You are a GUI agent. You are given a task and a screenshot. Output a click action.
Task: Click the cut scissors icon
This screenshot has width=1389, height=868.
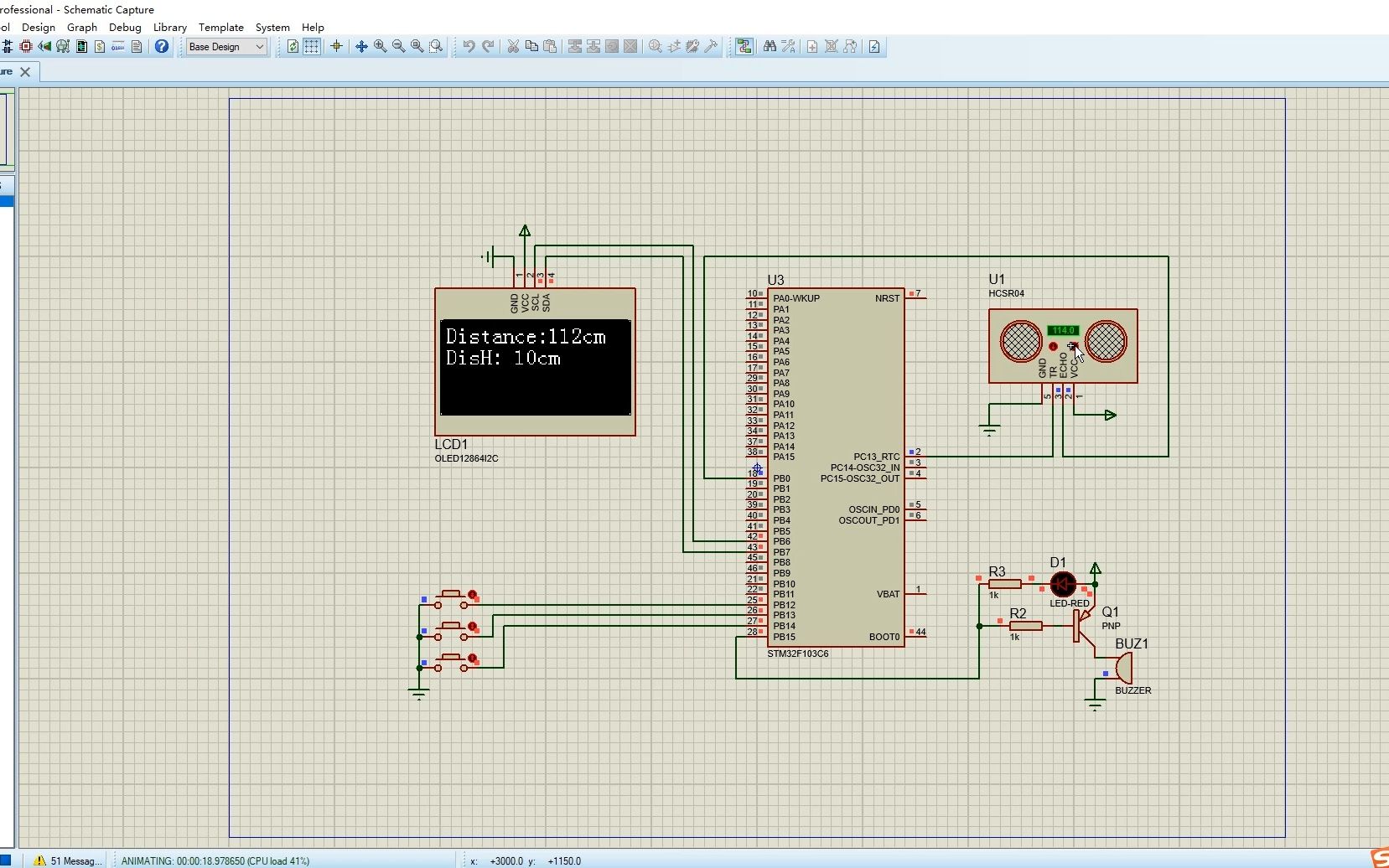[x=513, y=47]
